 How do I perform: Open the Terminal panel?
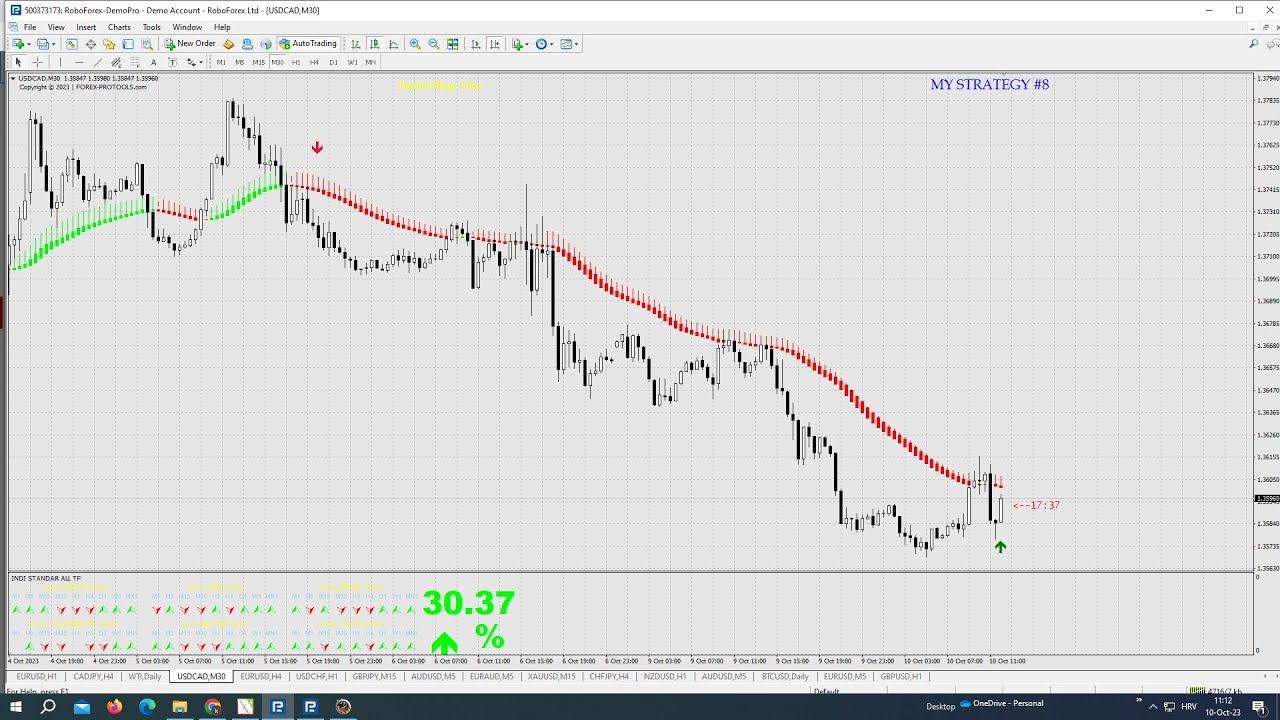128,44
